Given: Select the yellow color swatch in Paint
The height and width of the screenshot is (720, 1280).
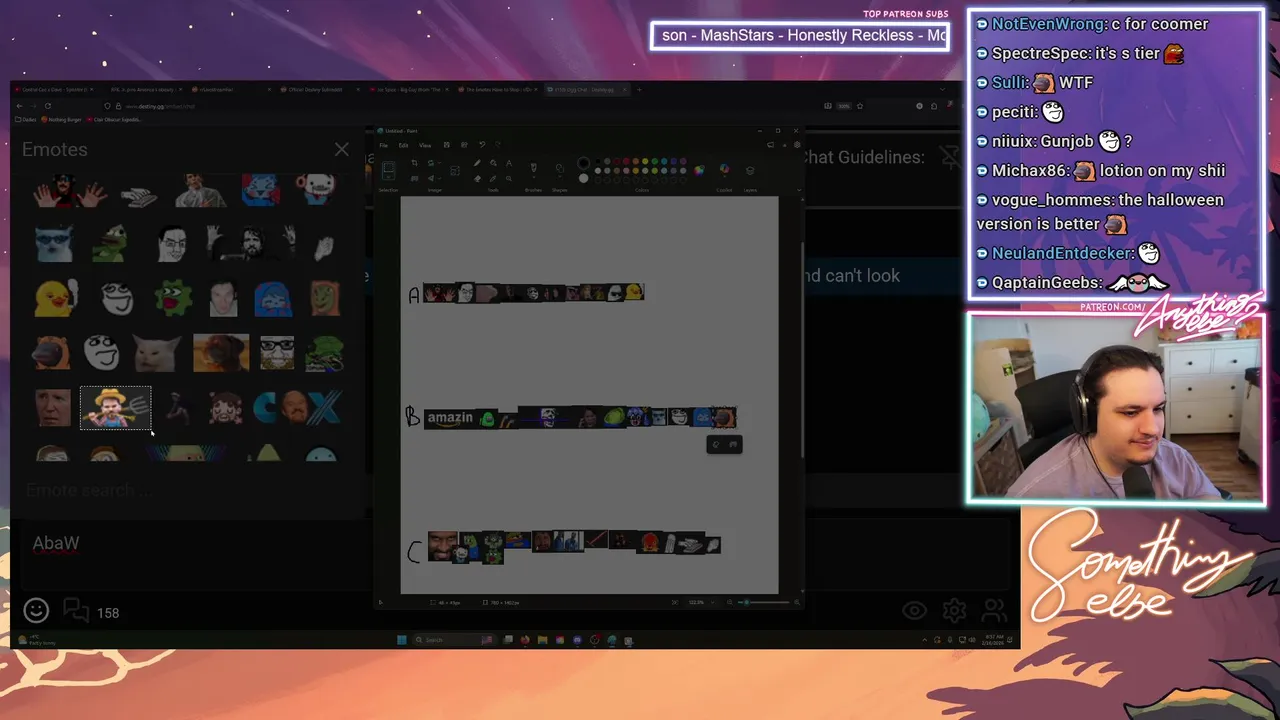Looking at the screenshot, I should (x=645, y=161).
